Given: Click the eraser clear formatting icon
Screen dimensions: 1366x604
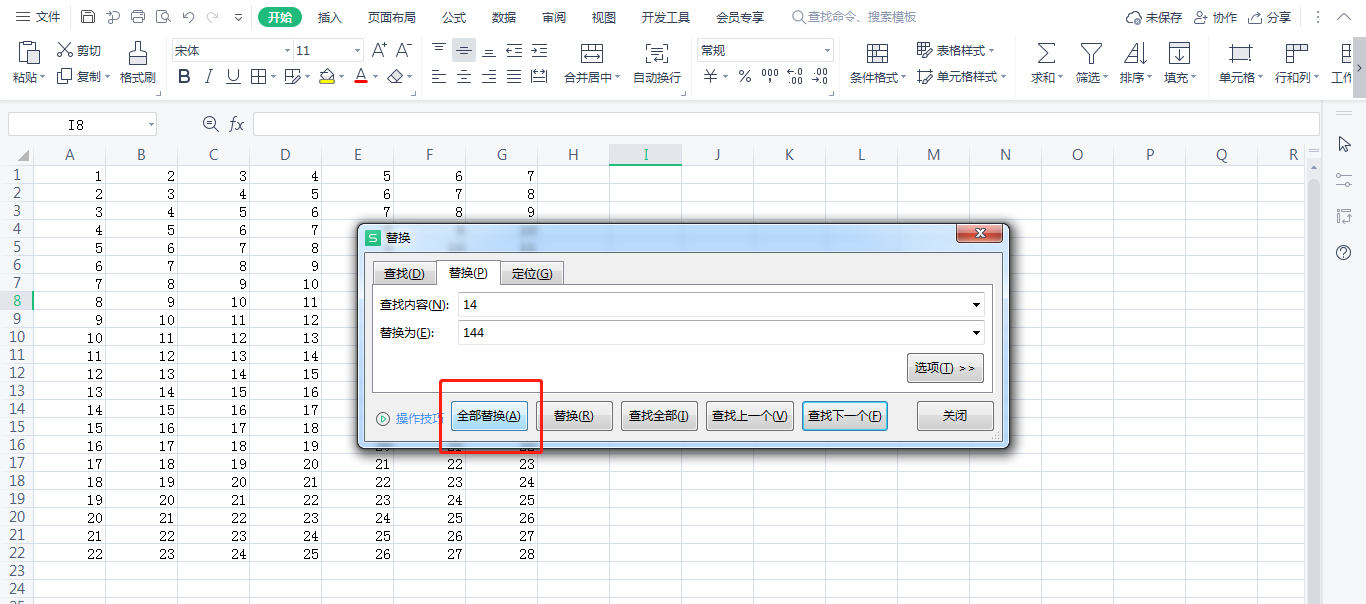Looking at the screenshot, I should [x=396, y=76].
